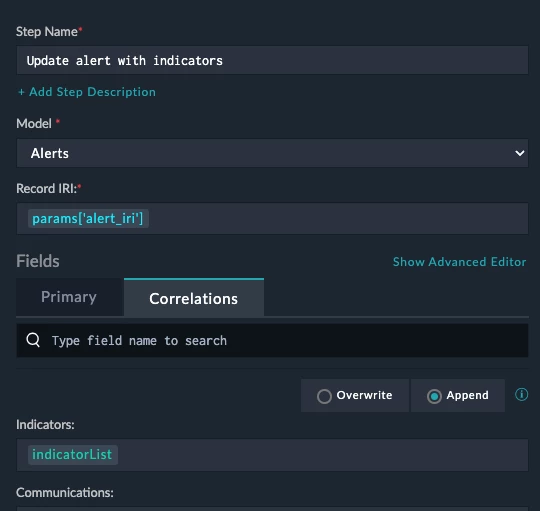This screenshot has width=540, height=511.
Task: Open the Show Advanced Editor link
Action: click(x=459, y=262)
